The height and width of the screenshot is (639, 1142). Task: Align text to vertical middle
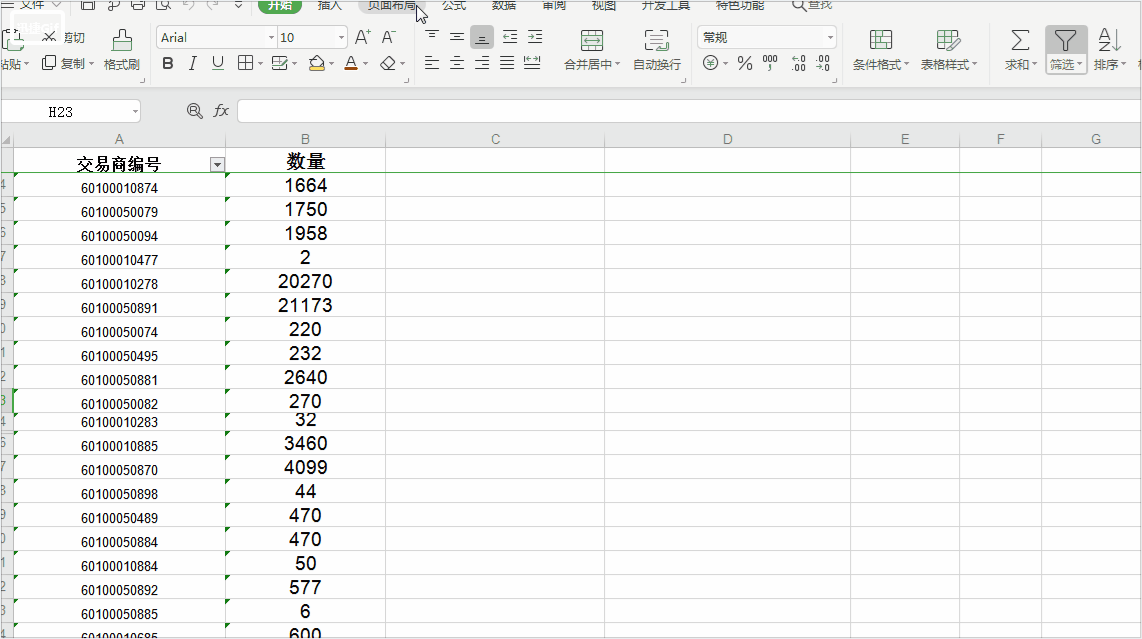(x=457, y=36)
